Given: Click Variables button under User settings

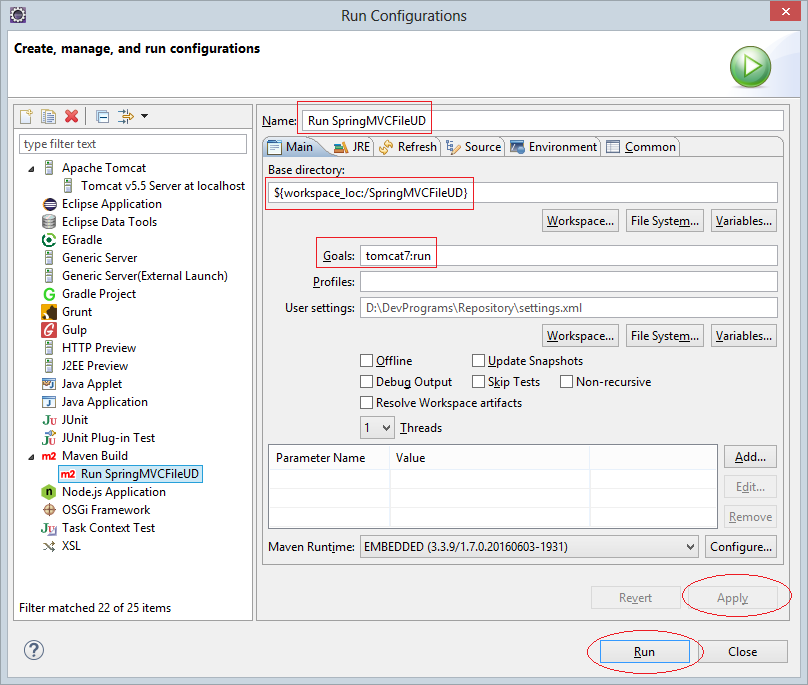Looking at the screenshot, I should [x=744, y=336].
